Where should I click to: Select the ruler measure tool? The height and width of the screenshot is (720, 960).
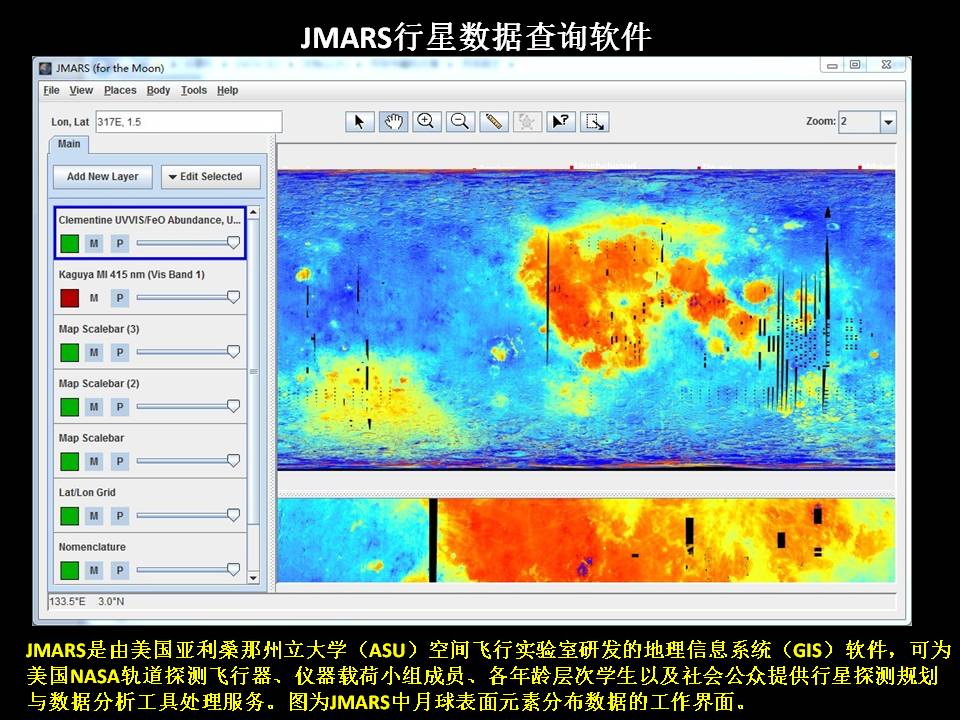[x=493, y=122]
